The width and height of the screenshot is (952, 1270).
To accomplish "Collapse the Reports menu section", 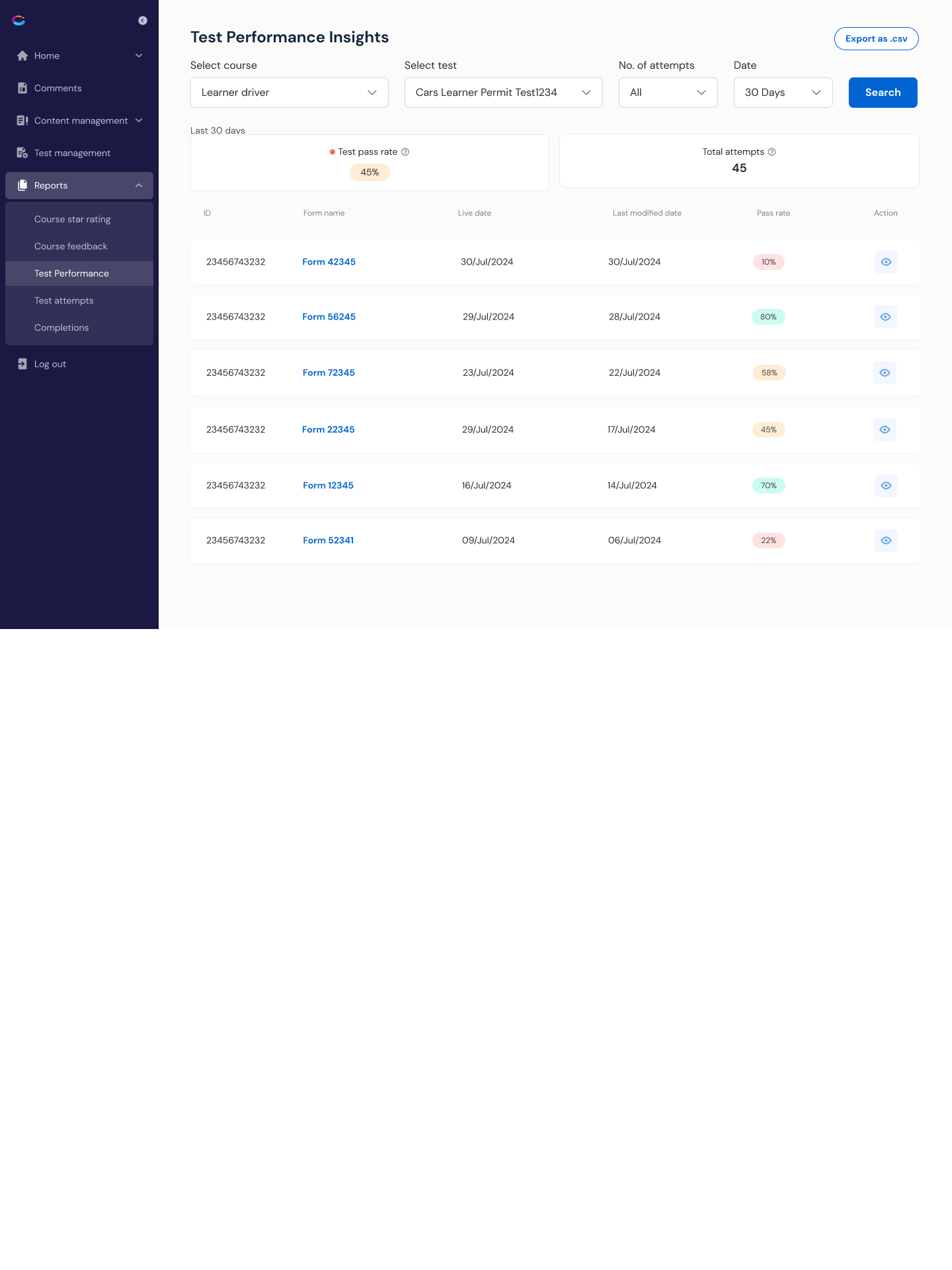I will click(x=139, y=185).
